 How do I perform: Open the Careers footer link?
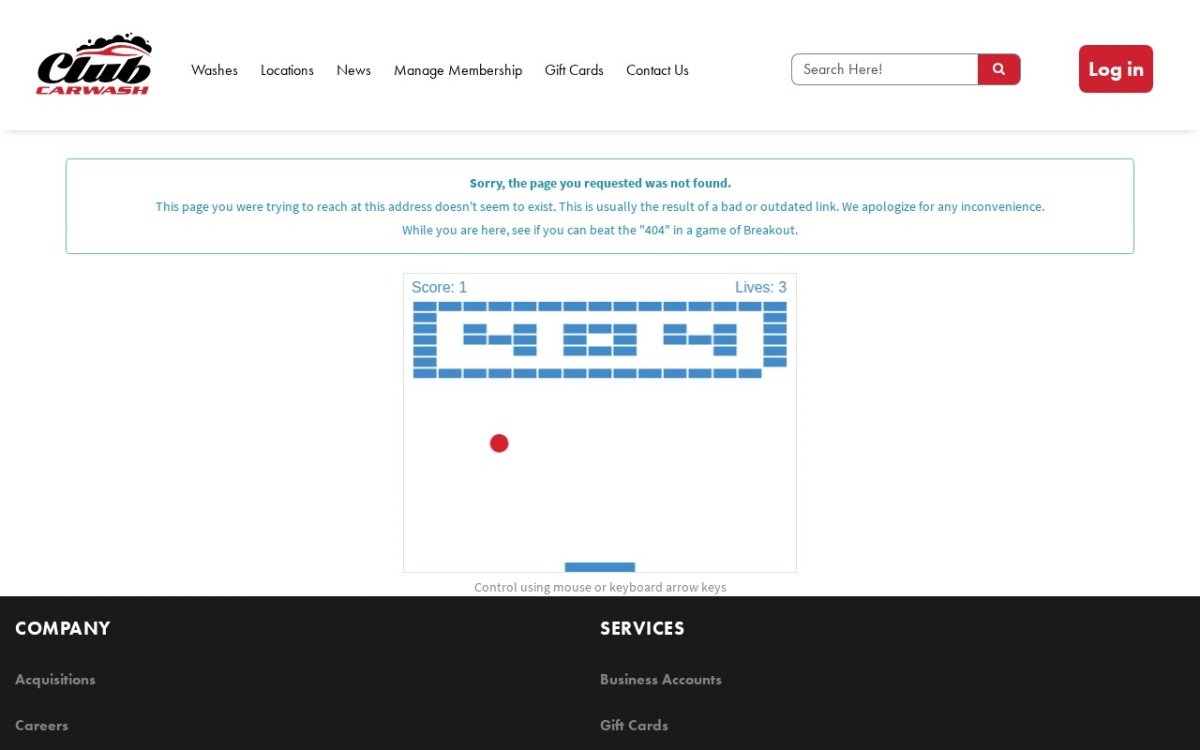pos(42,725)
